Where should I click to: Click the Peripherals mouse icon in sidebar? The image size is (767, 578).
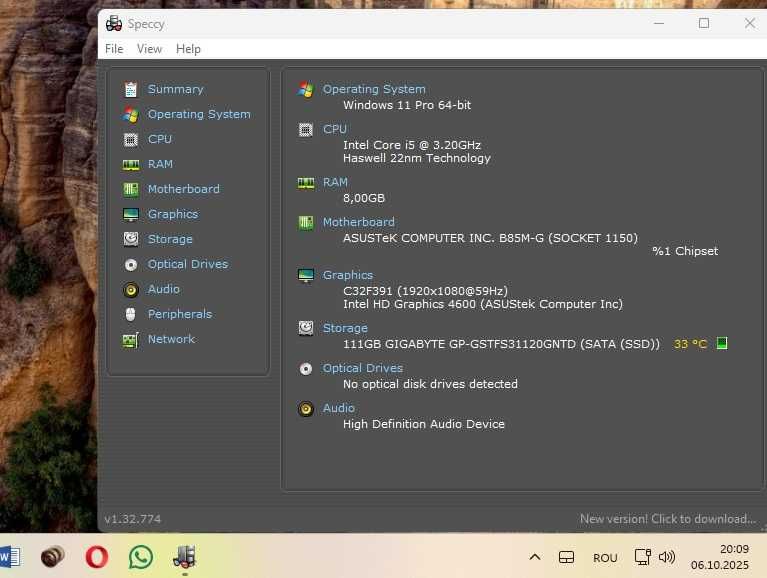click(130, 314)
